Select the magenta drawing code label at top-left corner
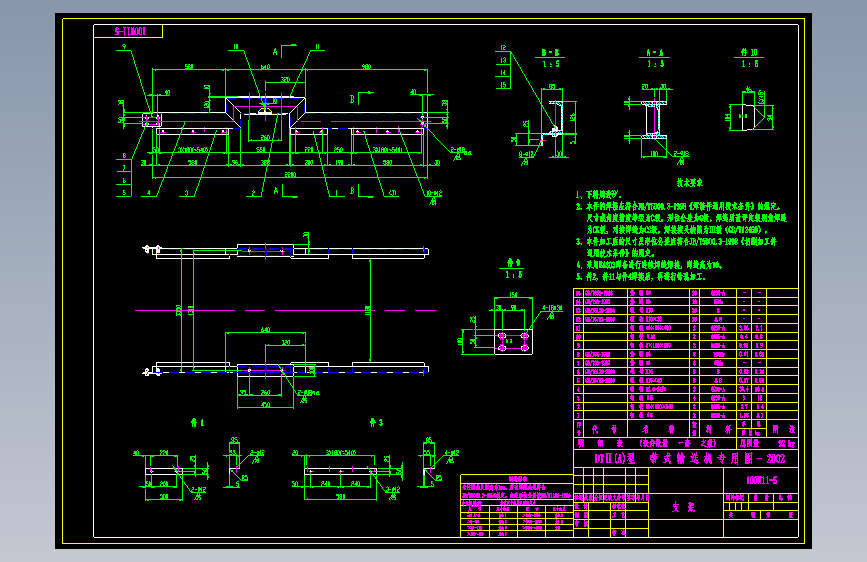This screenshot has width=867, height=562. [x=130, y=32]
